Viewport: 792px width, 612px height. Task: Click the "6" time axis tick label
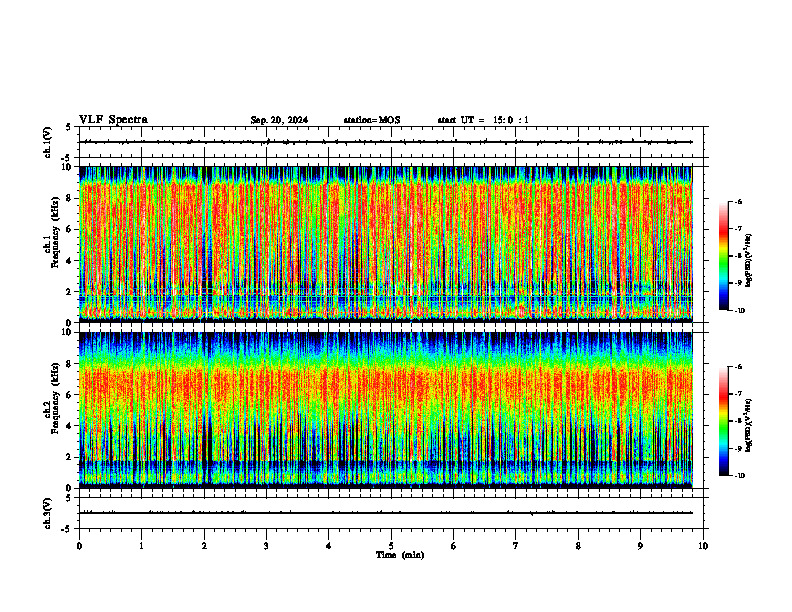click(x=454, y=546)
